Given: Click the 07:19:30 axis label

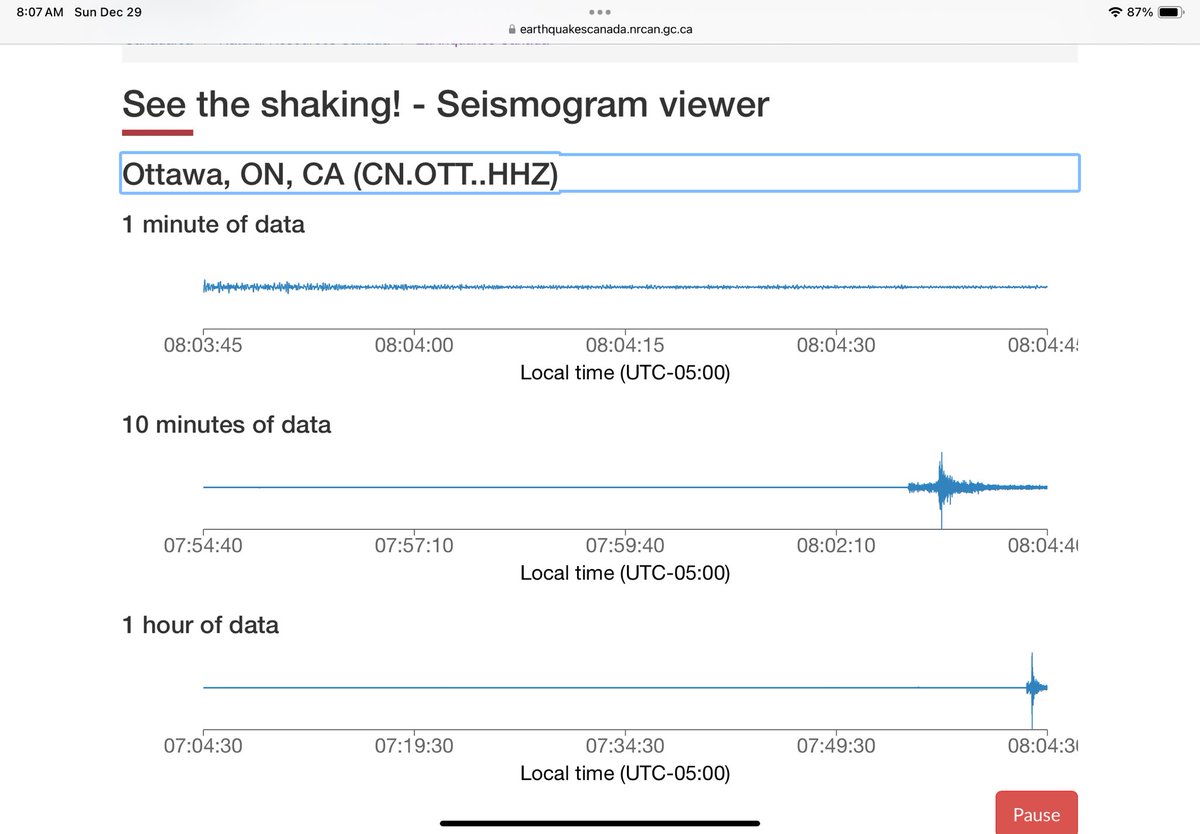Looking at the screenshot, I should coord(414,745).
